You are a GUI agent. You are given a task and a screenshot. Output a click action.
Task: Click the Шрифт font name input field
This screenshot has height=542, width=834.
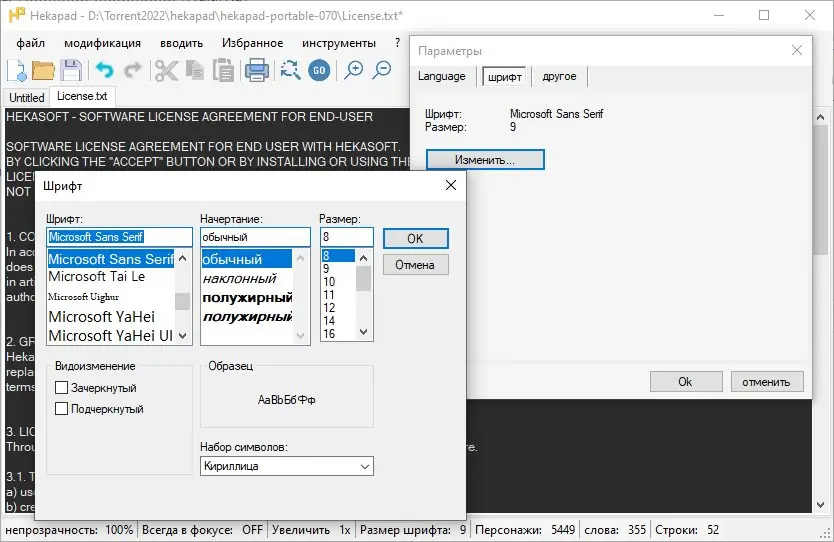pos(119,237)
